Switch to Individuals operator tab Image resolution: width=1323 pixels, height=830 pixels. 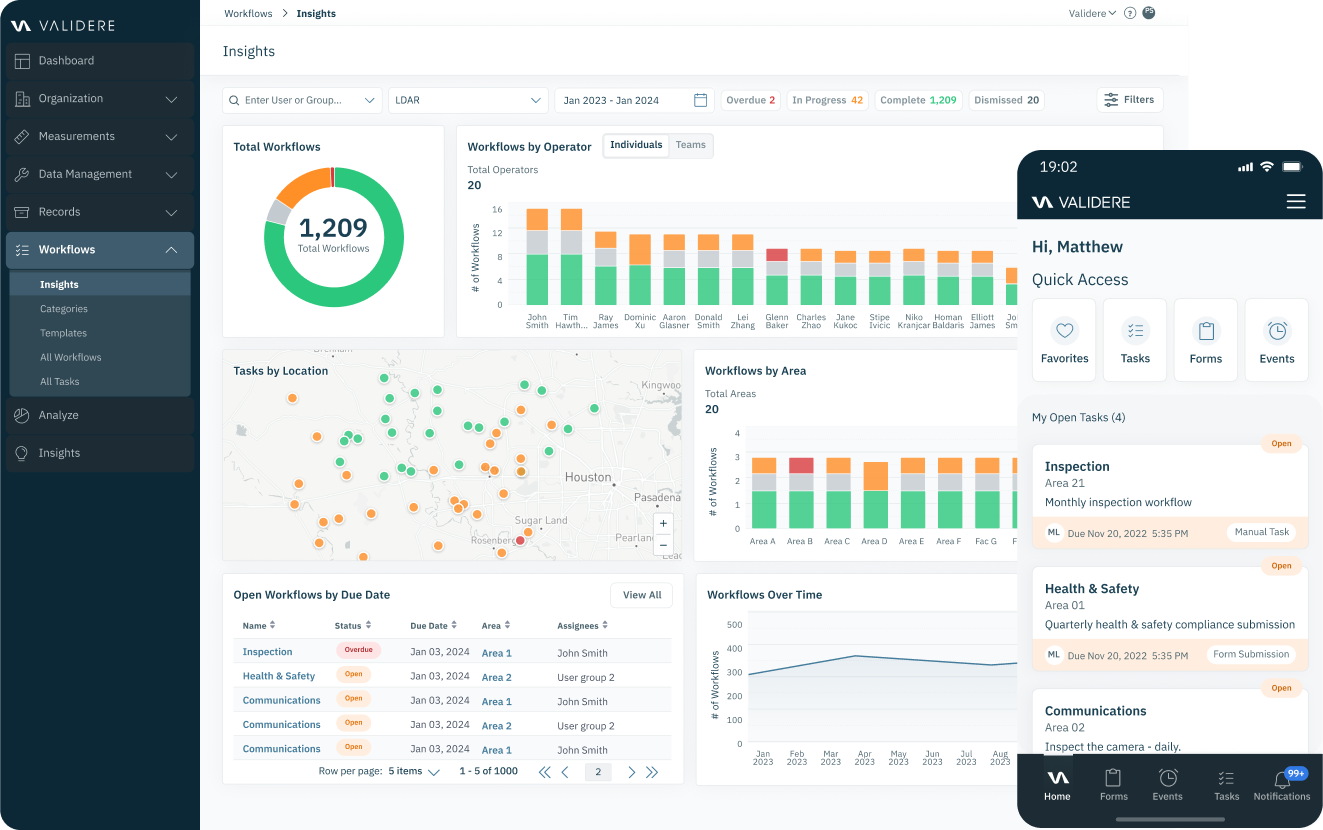point(636,145)
